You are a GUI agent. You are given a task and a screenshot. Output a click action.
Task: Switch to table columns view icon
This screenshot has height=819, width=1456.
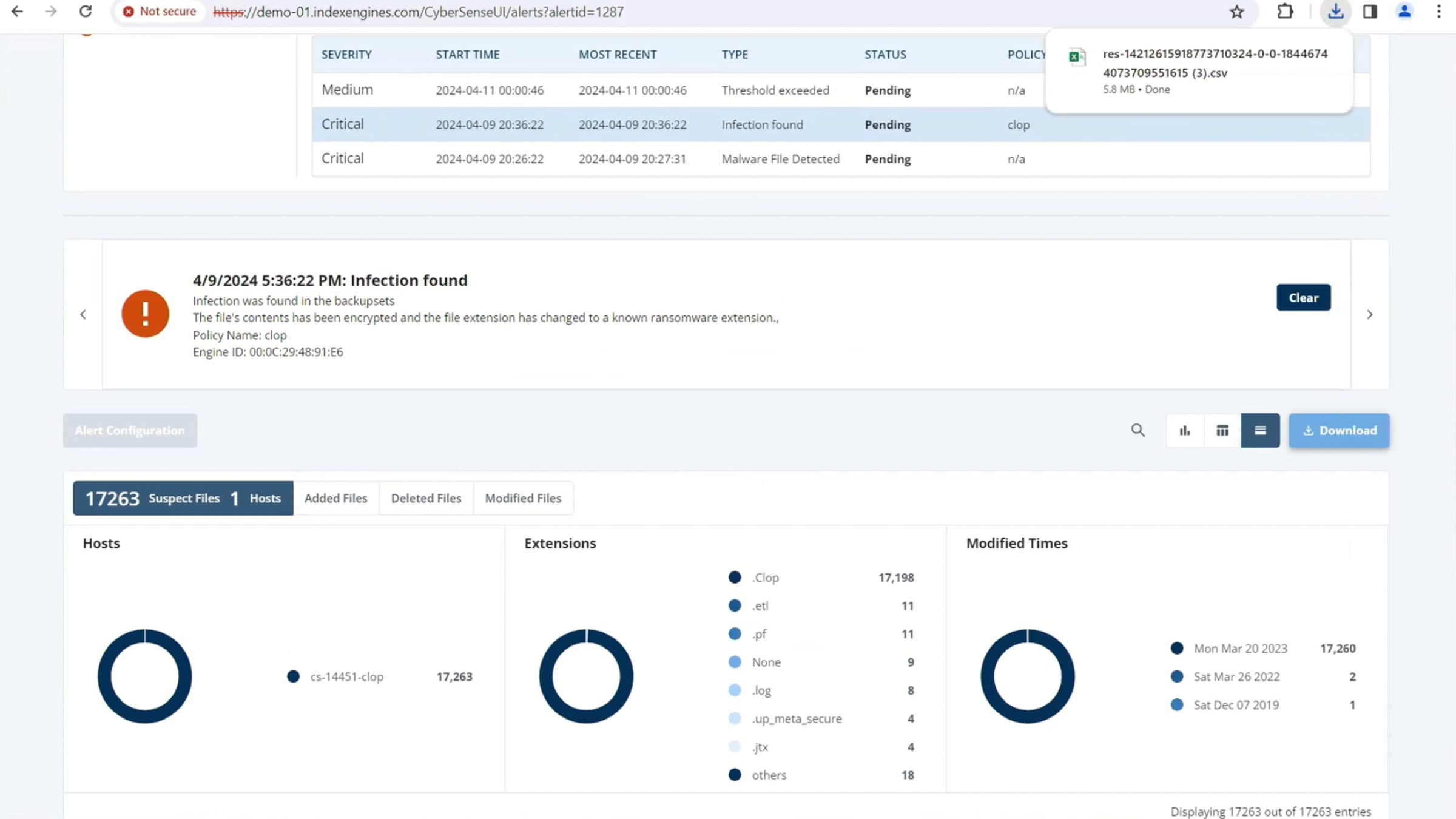pos(1222,430)
